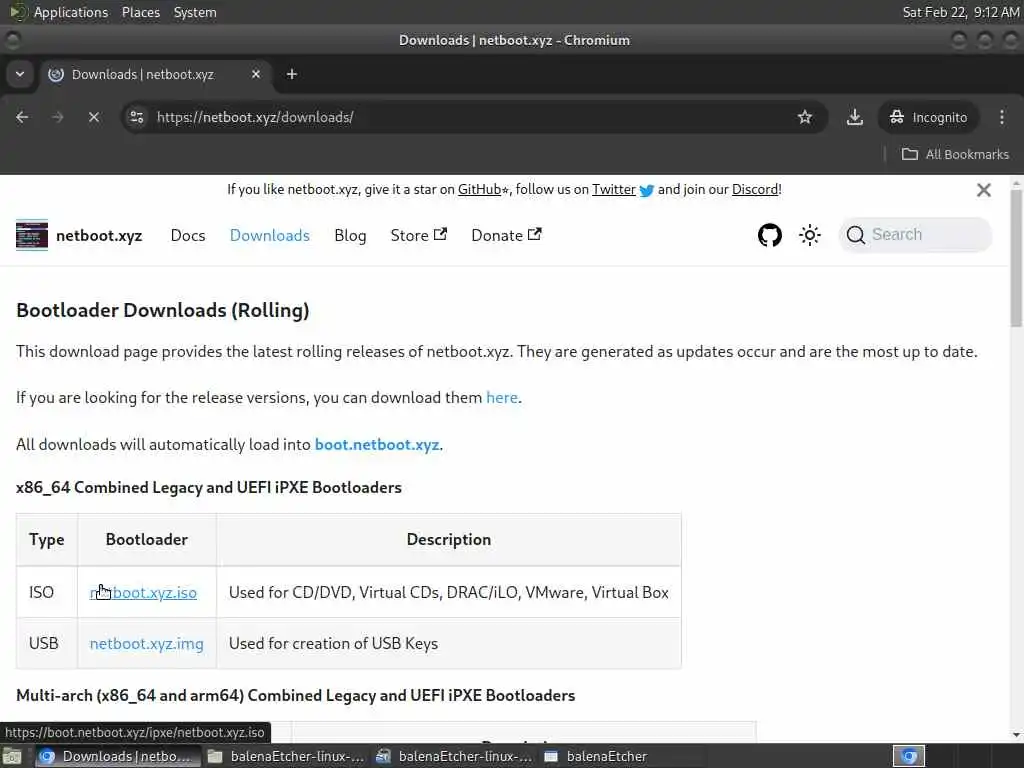Open the Applications menu
The width and height of the screenshot is (1024, 768).
71,12
